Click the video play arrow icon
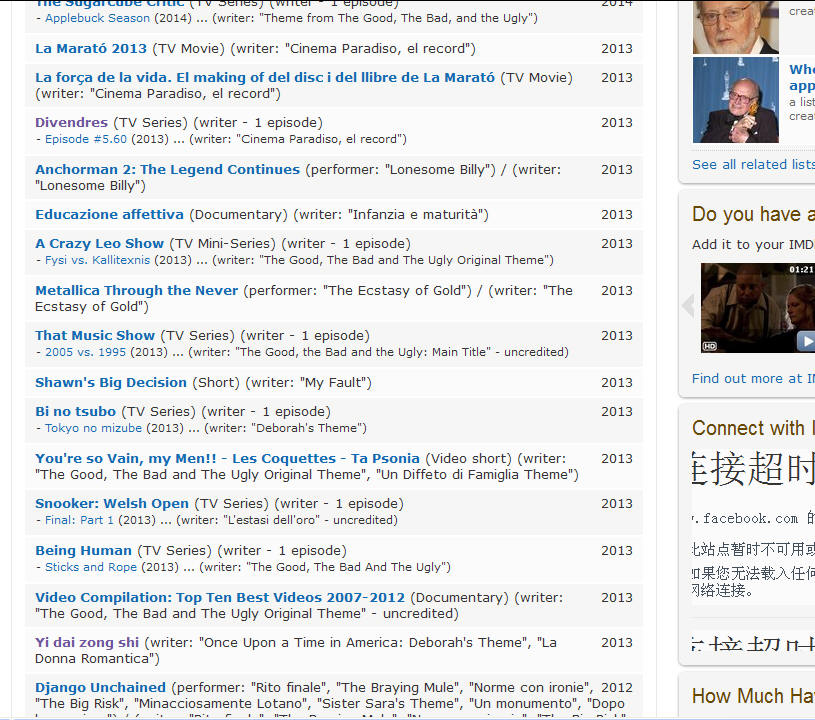 (x=806, y=342)
